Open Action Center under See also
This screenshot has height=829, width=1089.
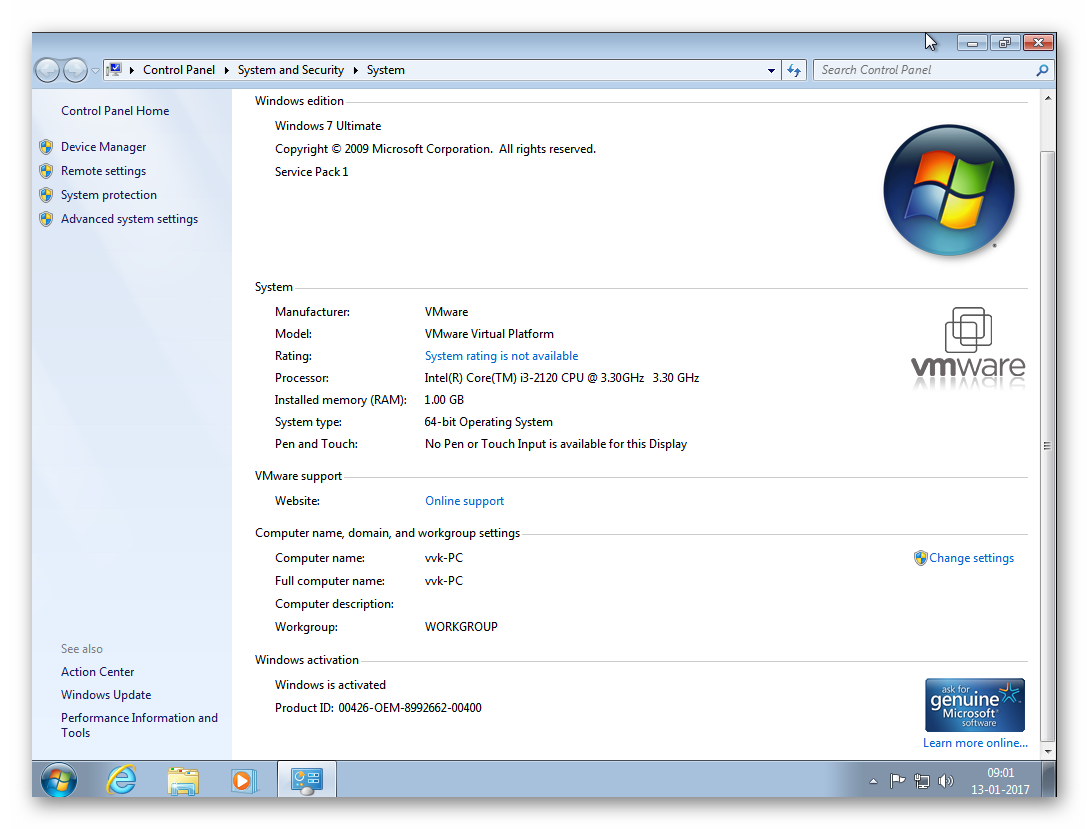point(97,671)
